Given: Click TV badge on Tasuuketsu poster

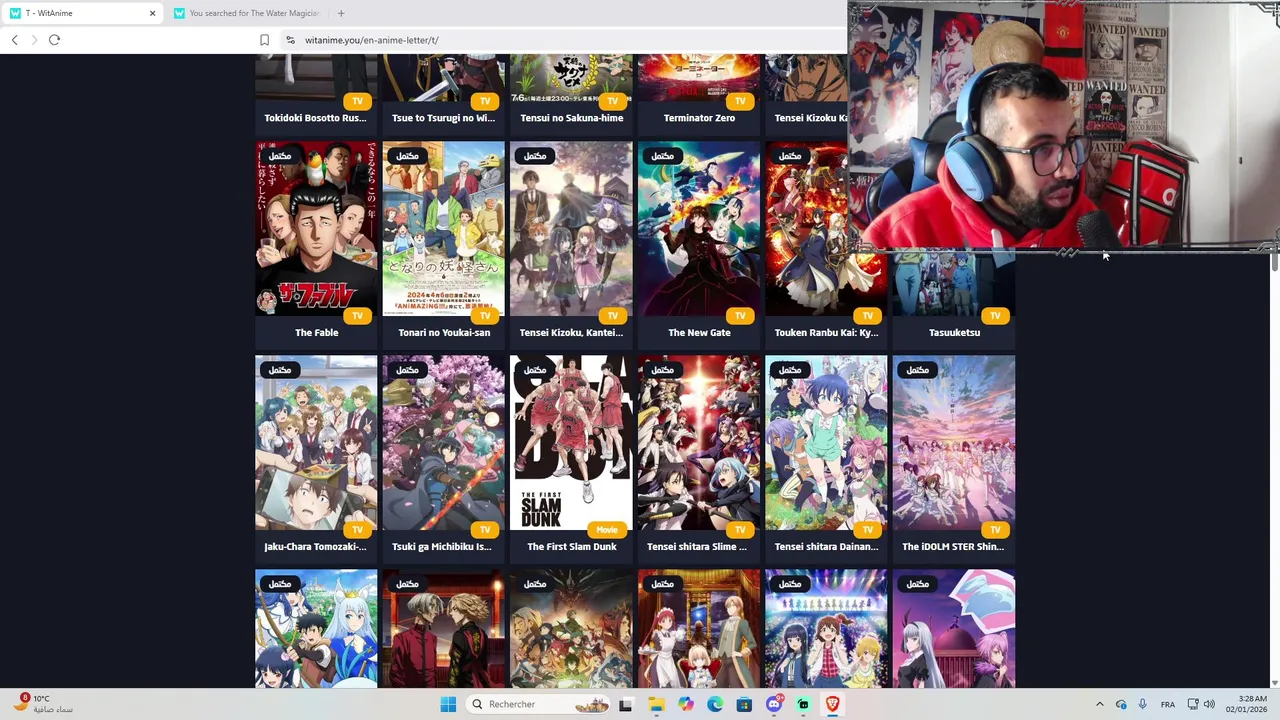Looking at the screenshot, I should tap(995, 315).
